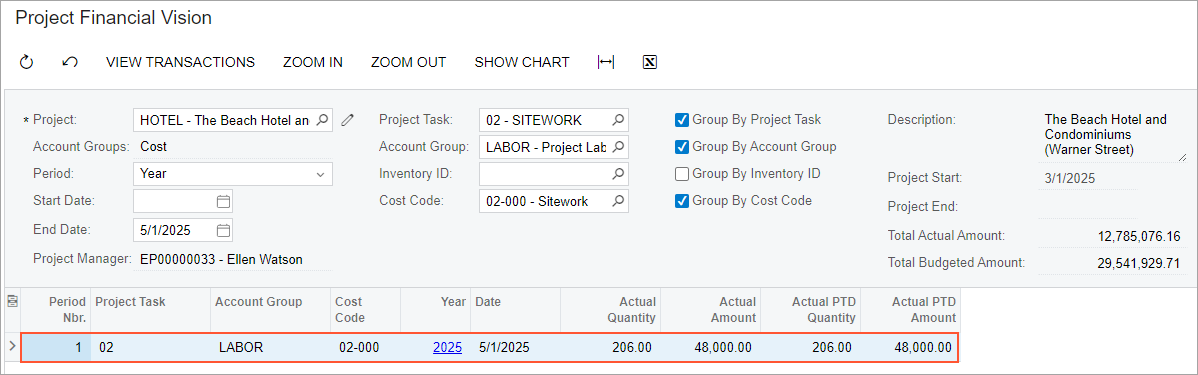Open the 2025 year link in the grid
Image resolution: width=1198 pixels, height=375 pixels.
click(448, 348)
